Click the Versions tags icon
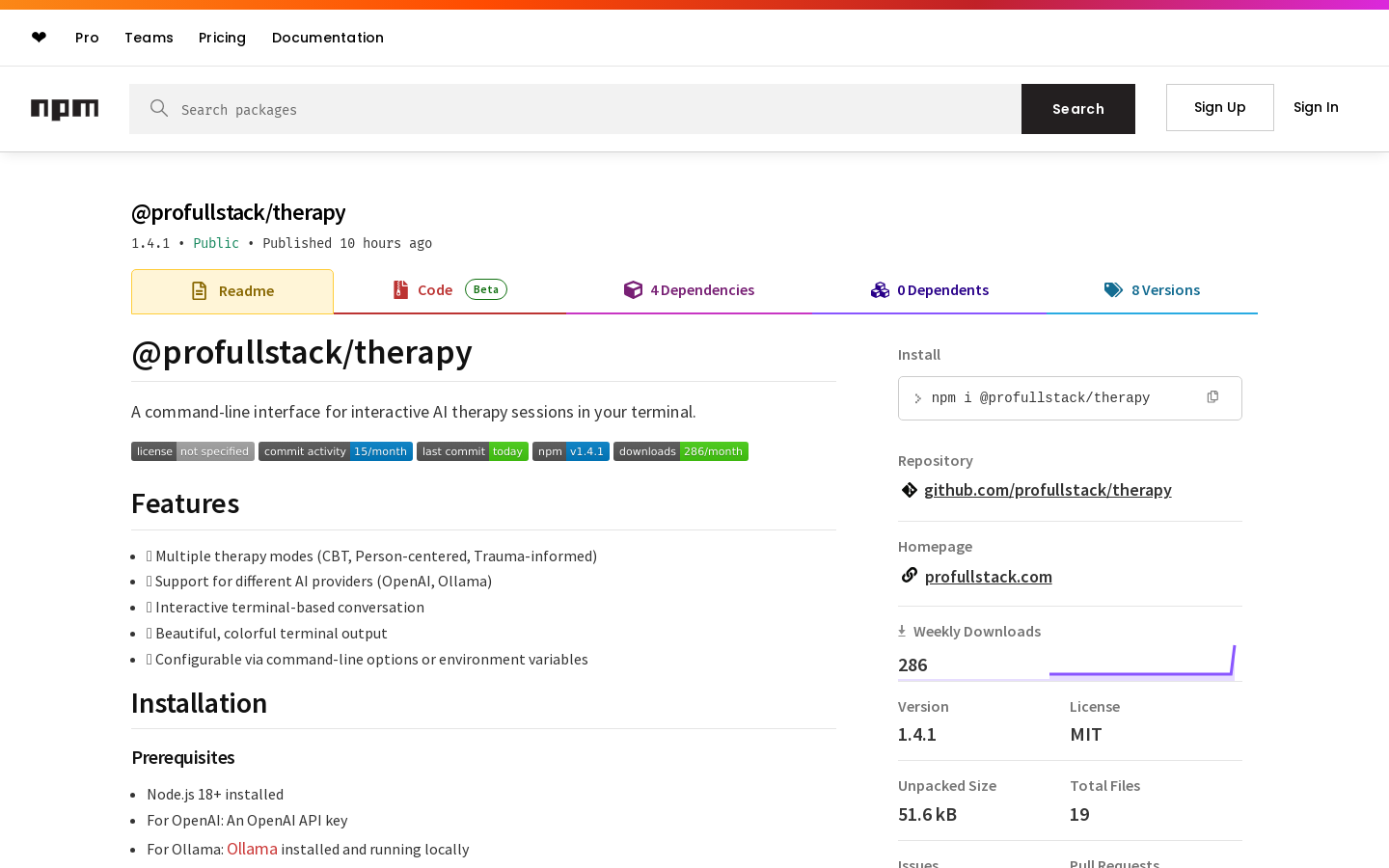 coord(1113,289)
